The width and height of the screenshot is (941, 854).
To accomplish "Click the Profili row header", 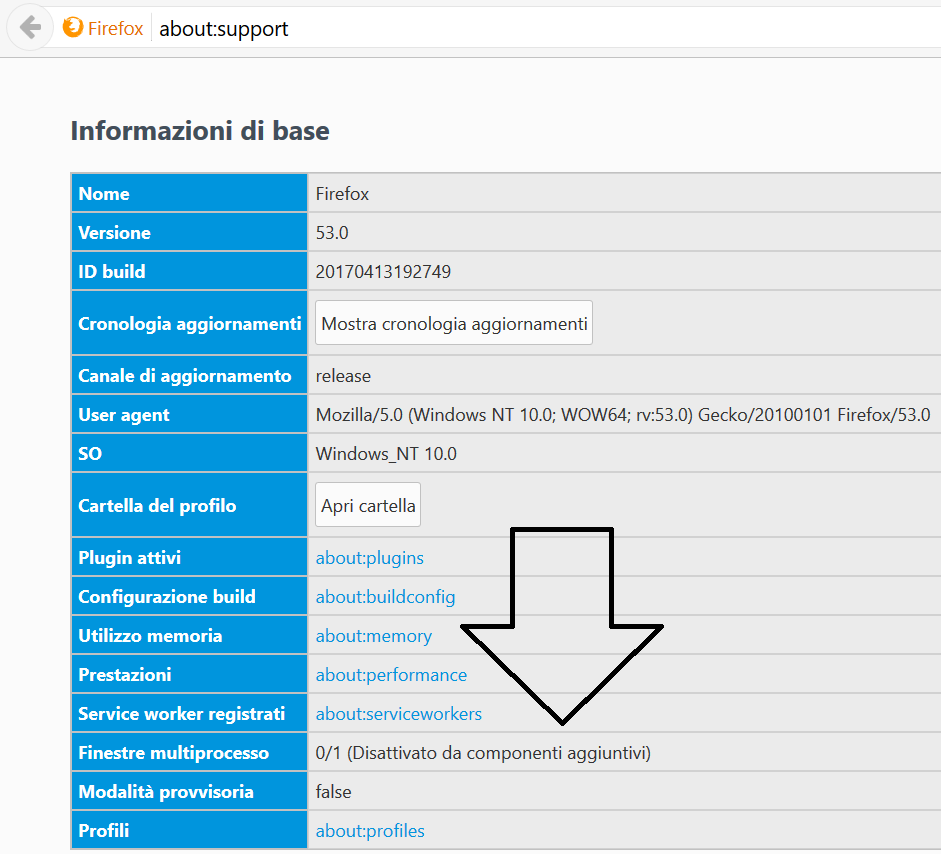I will pos(189,830).
